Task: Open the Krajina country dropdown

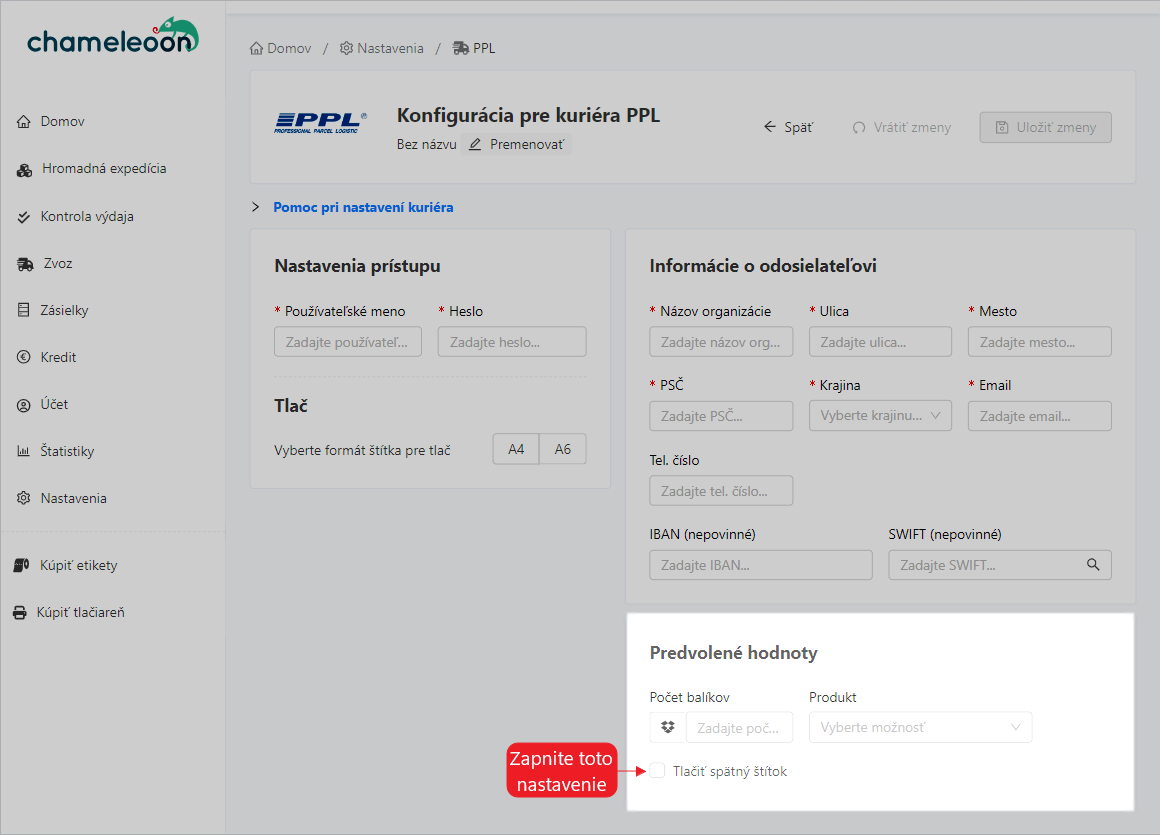Action: click(x=880, y=416)
